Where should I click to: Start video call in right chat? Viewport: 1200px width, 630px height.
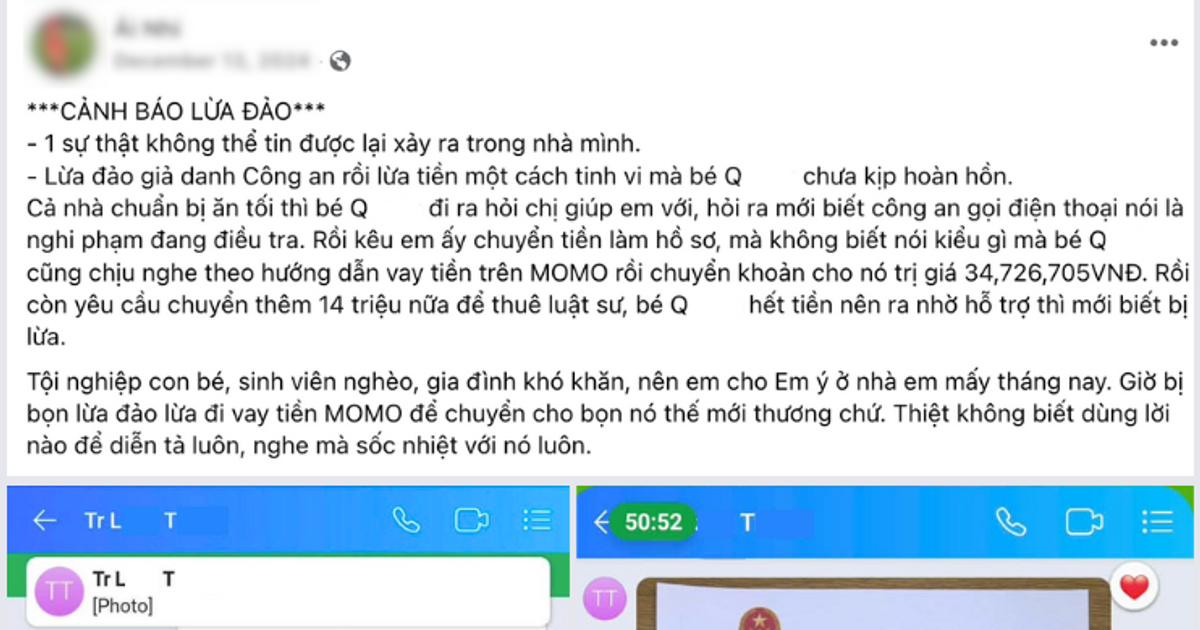(1083, 522)
